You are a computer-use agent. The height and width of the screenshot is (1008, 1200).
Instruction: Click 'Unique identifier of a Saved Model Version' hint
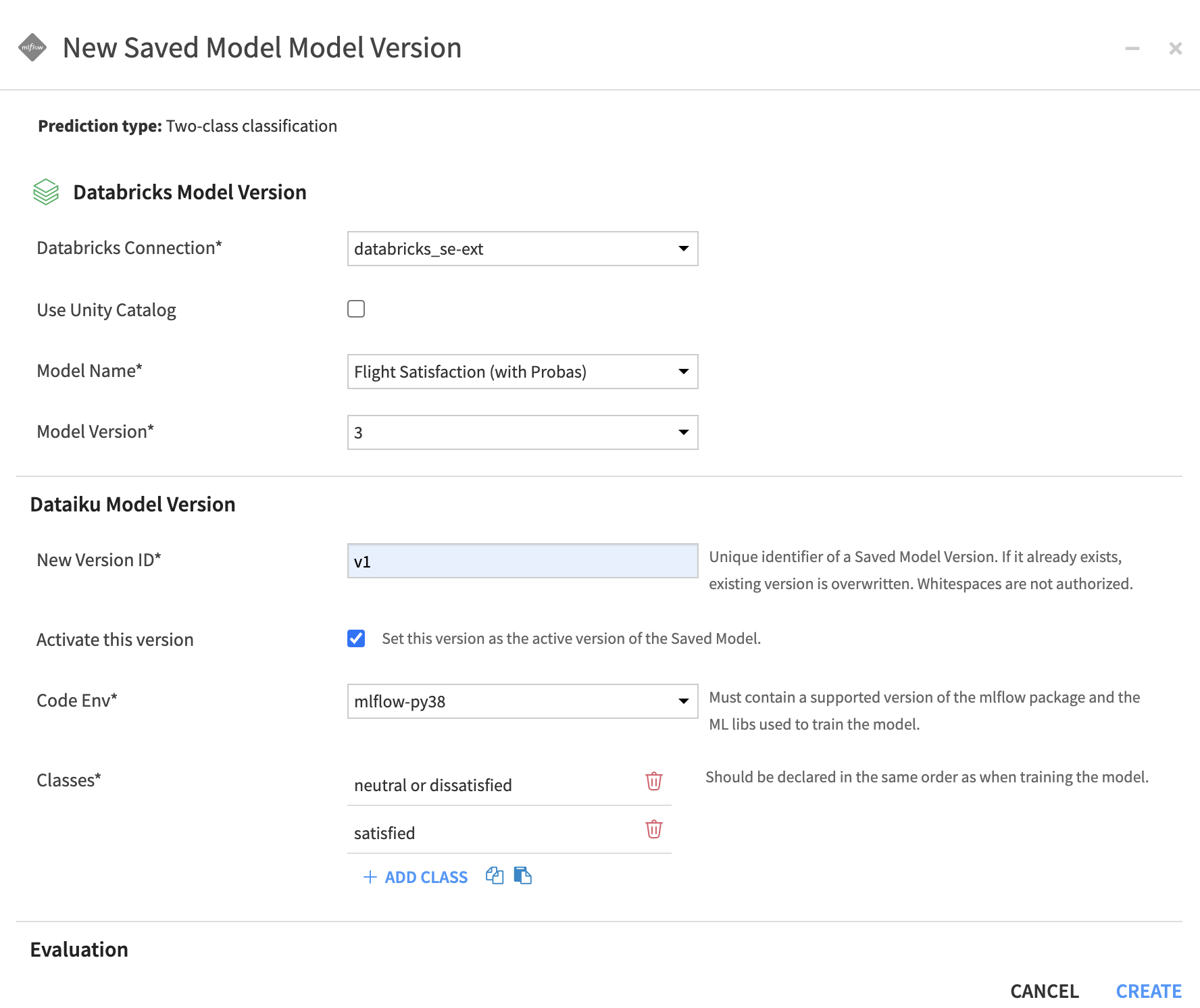[x=920, y=570]
